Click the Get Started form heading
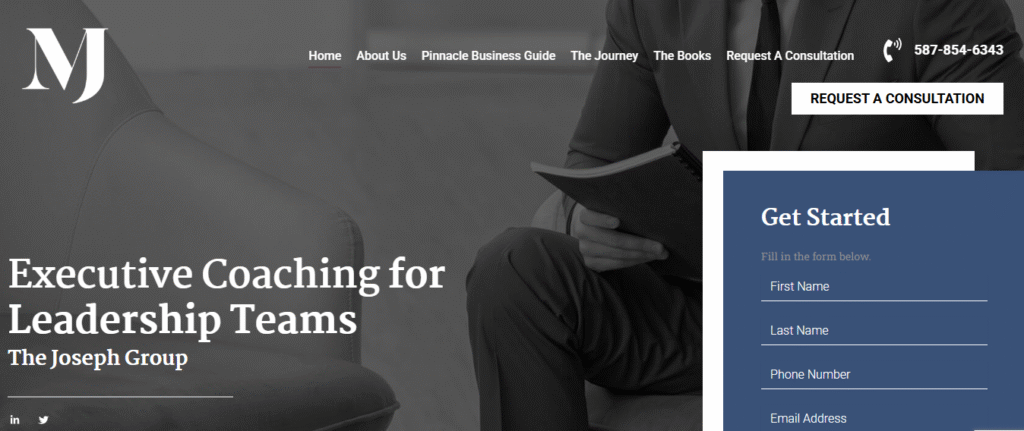Viewport: 1024px width, 431px height. click(825, 217)
